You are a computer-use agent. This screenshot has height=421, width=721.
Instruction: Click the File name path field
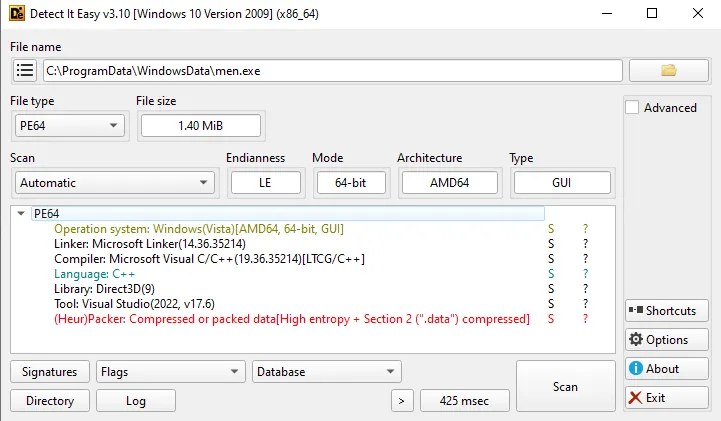point(333,71)
